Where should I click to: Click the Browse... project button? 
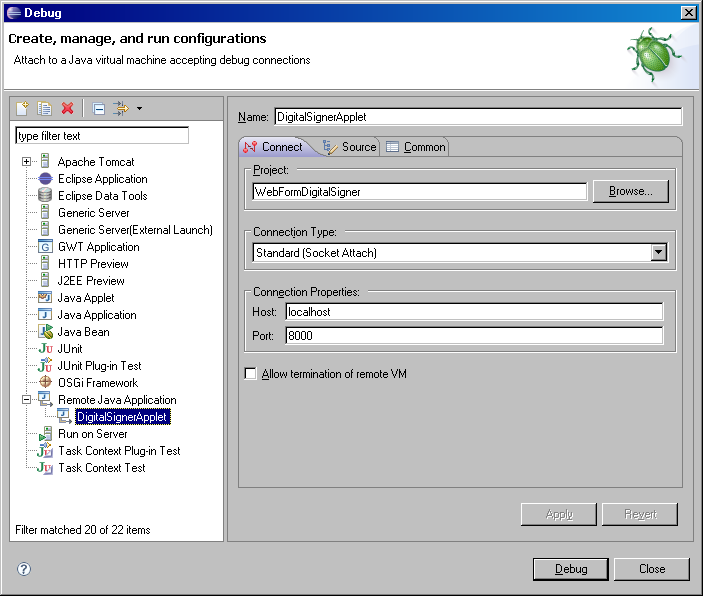click(631, 191)
